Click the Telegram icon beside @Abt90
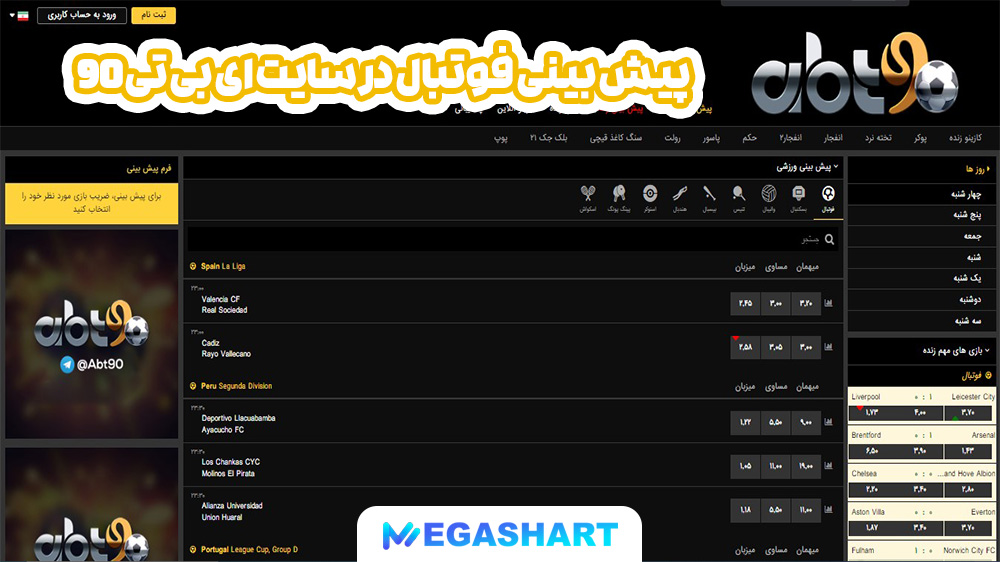Screen dimensions: 1000x562 (x=67, y=364)
